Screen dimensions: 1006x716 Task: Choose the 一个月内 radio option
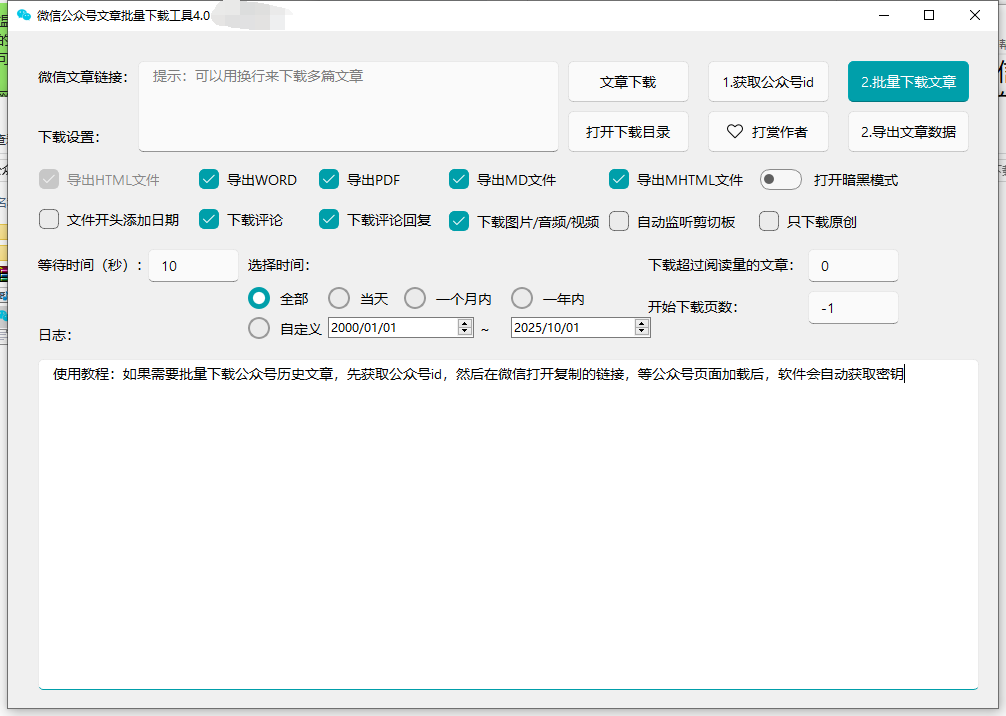pyautogui.click(x=415, y=298)
